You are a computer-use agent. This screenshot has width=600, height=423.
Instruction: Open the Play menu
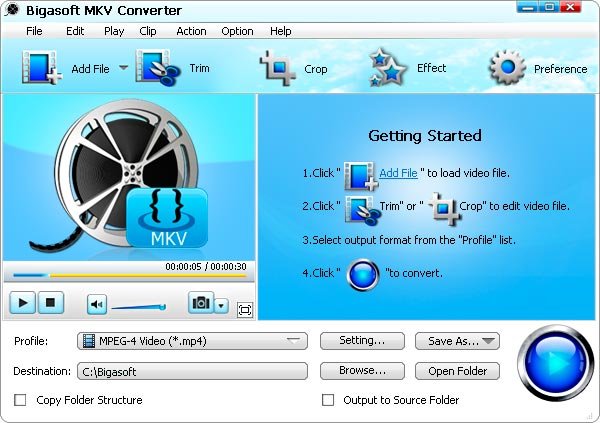[x=114, y=31]
